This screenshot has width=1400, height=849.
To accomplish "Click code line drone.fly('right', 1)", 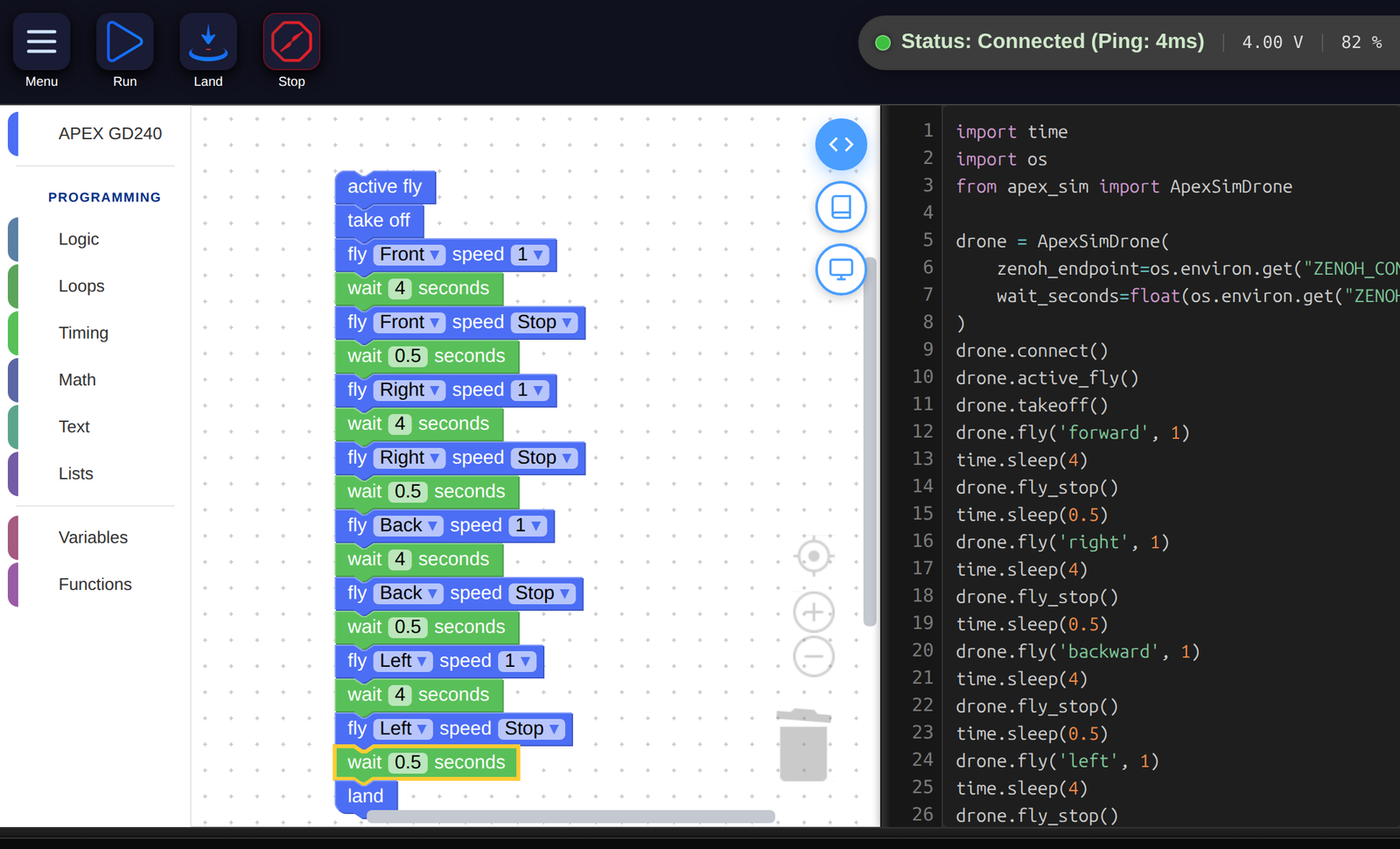I will pyautogui.click(x=1062, y=542).
